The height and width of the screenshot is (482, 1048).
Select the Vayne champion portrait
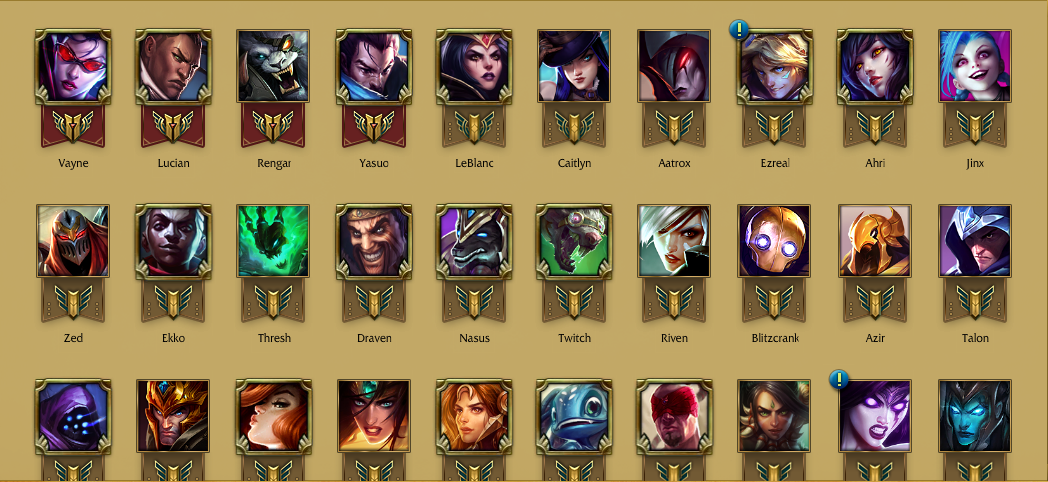tap(73, 66)
